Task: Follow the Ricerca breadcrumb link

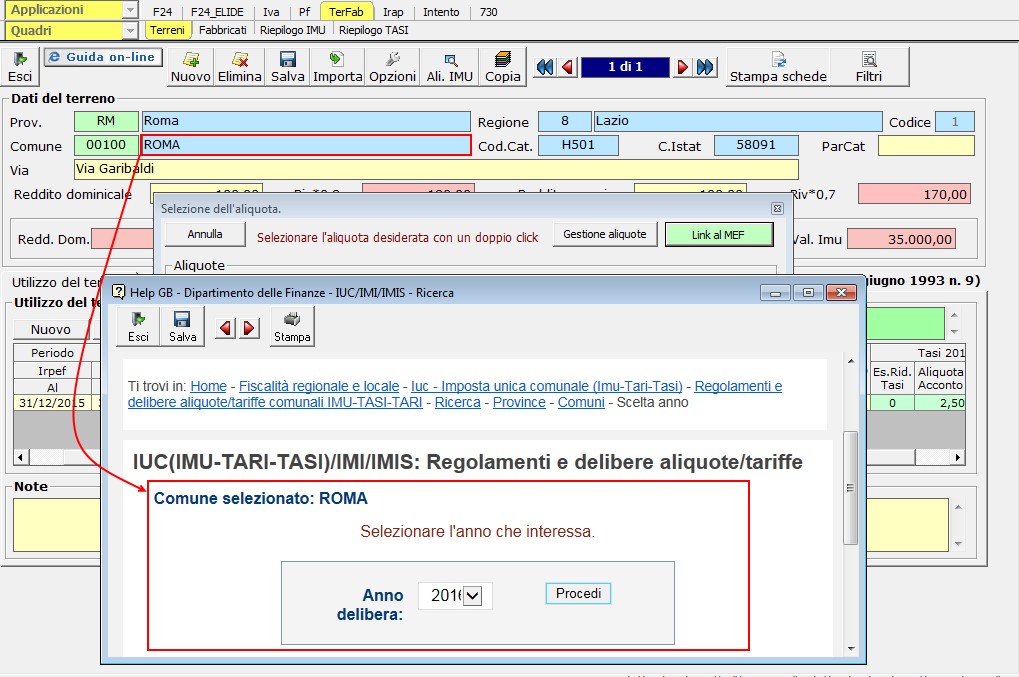Action: point(458,402)
